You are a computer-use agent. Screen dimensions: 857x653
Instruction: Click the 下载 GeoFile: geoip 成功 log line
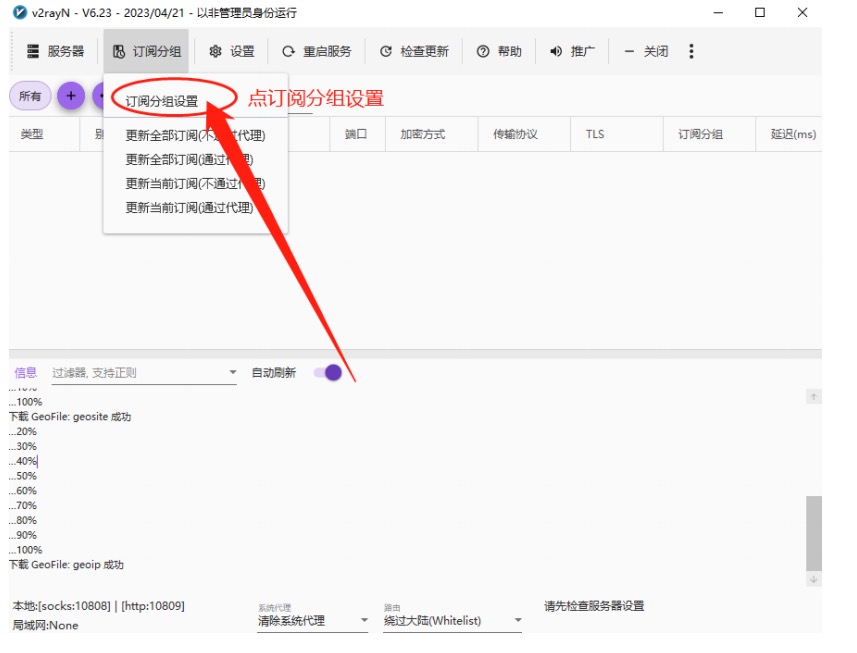(x=67, y=565)
